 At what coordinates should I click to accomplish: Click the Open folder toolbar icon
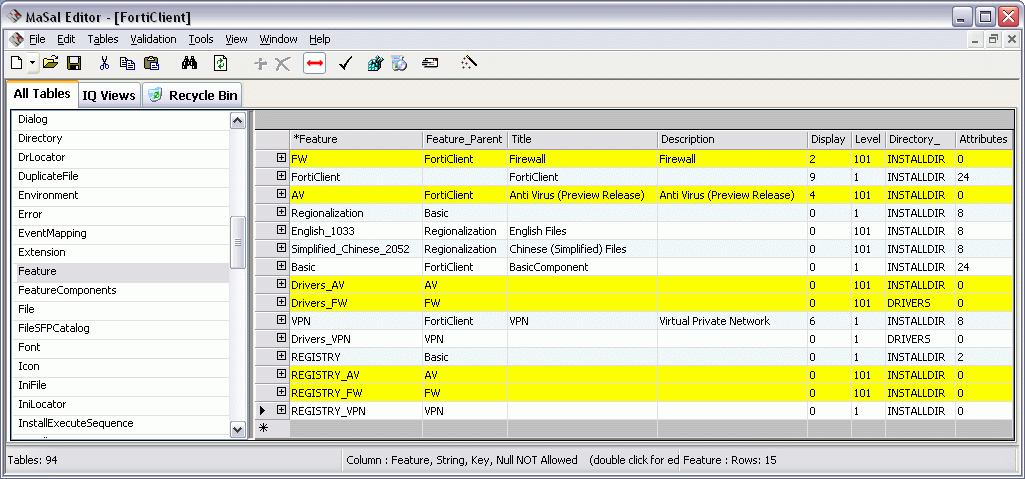tap(50, 63)
